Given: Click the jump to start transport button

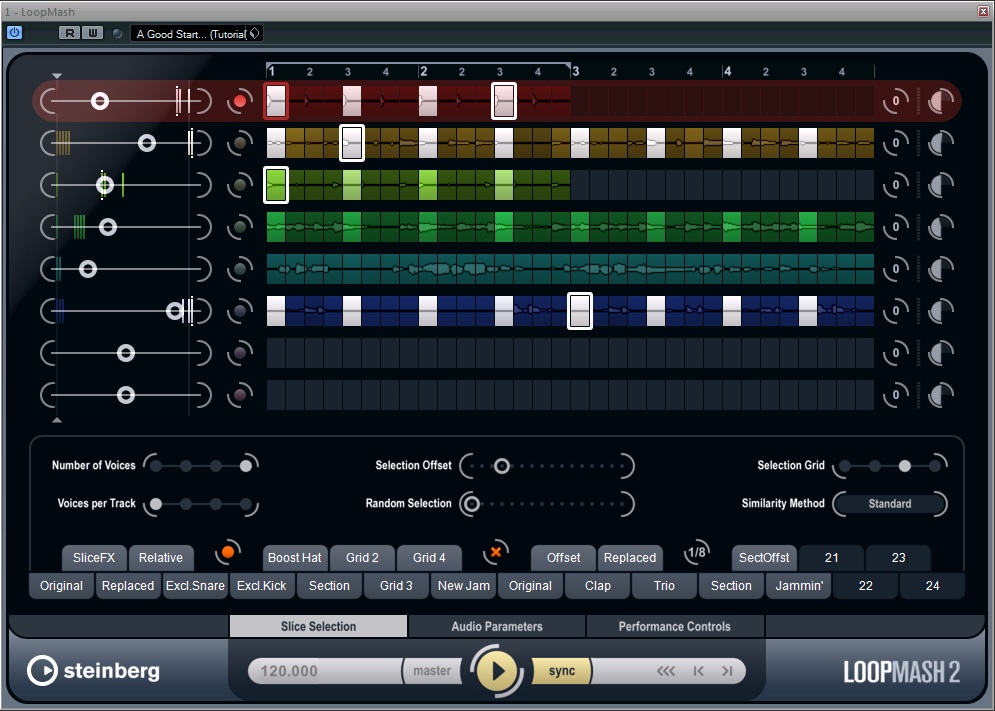Looking at the screenshot, I should [x=699, y=671].
